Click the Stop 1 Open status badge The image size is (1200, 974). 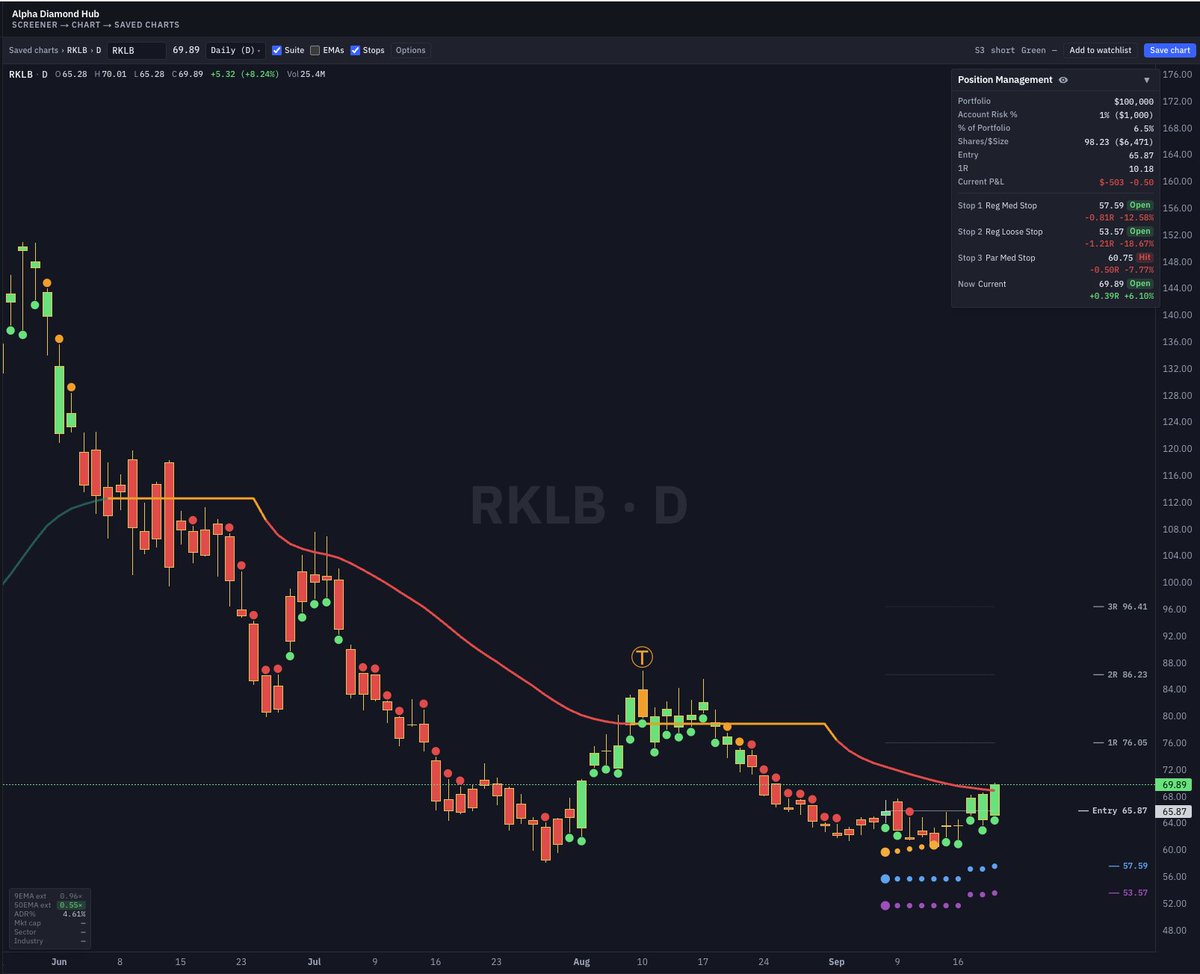tap(1140, 205)
